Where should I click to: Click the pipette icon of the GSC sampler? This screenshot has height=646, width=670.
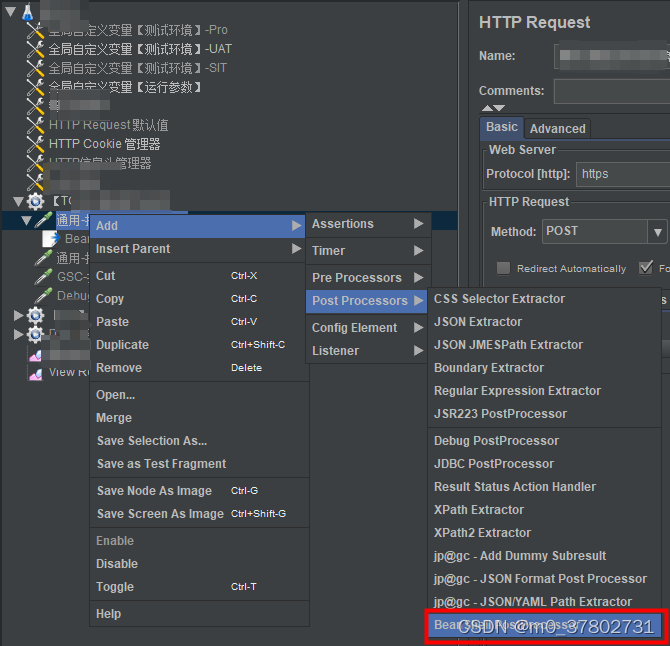(x=43, y=276)
